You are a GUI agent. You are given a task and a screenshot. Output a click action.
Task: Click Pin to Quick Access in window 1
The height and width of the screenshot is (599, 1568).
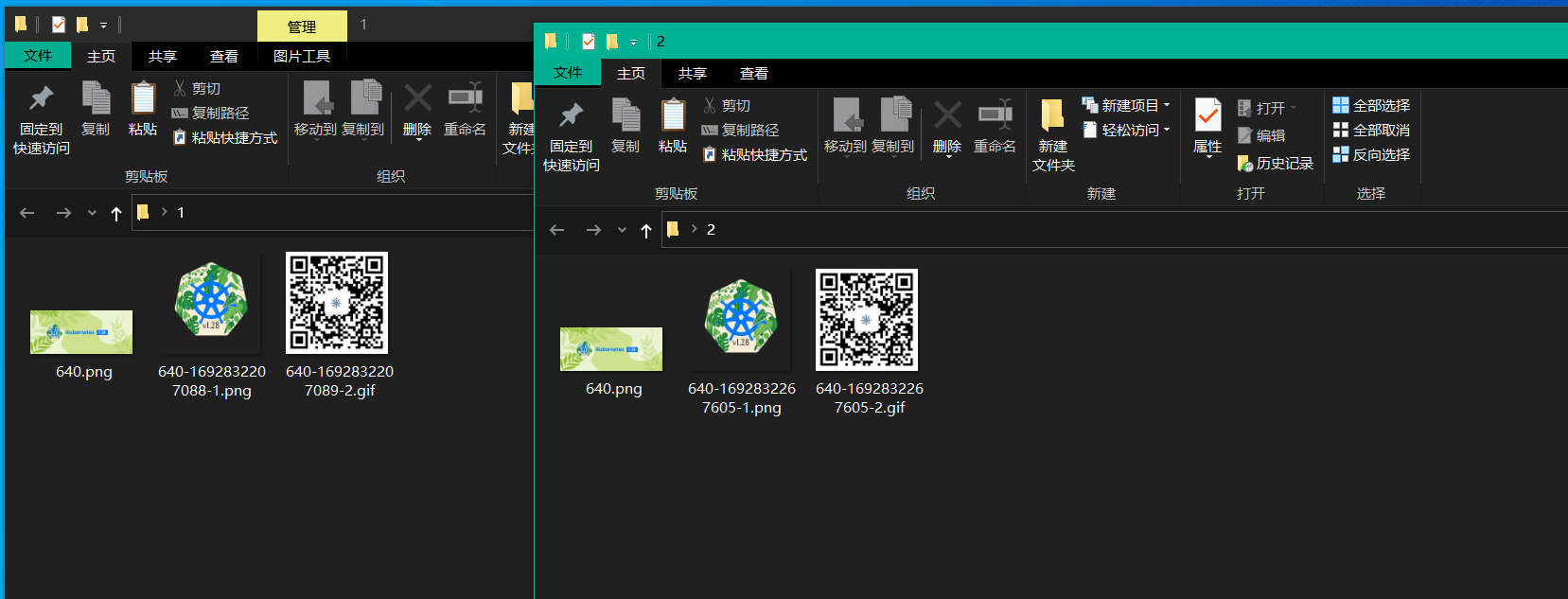point(41,119)
